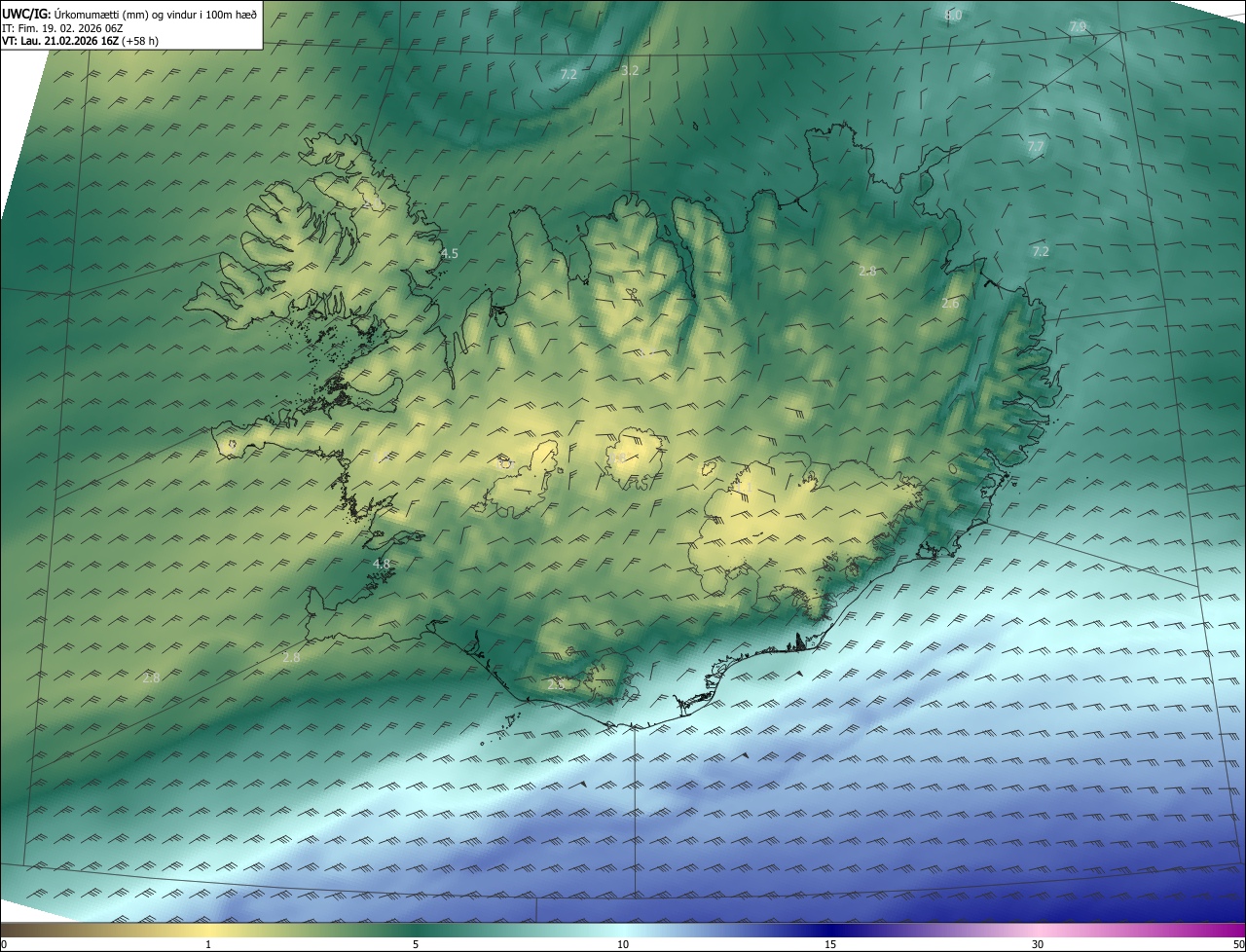
Task: Click the '4.5' value label on the map
Action: tap(449, 253)
